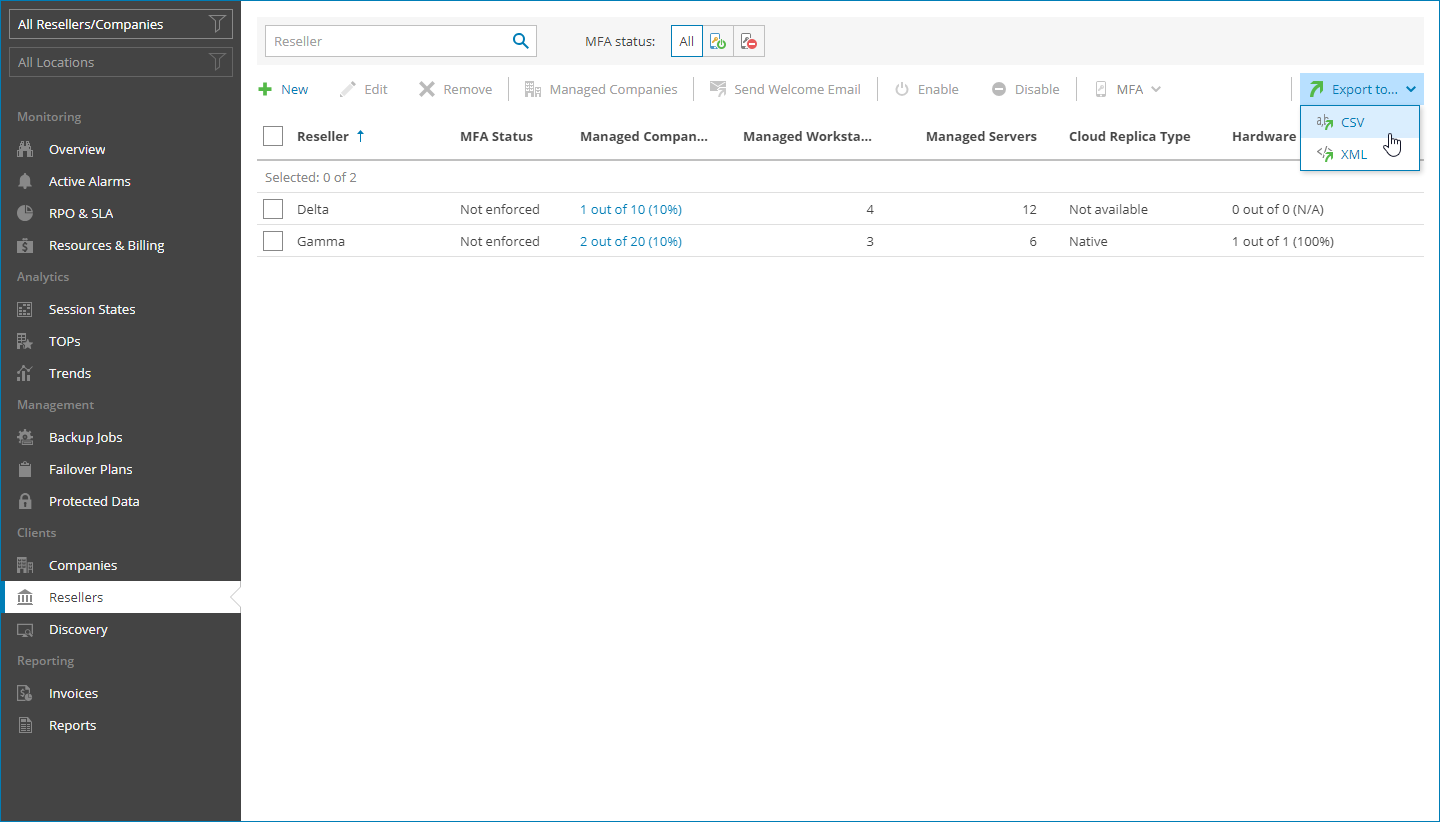Filter by MFA disabled status icon

click(749, 41)
